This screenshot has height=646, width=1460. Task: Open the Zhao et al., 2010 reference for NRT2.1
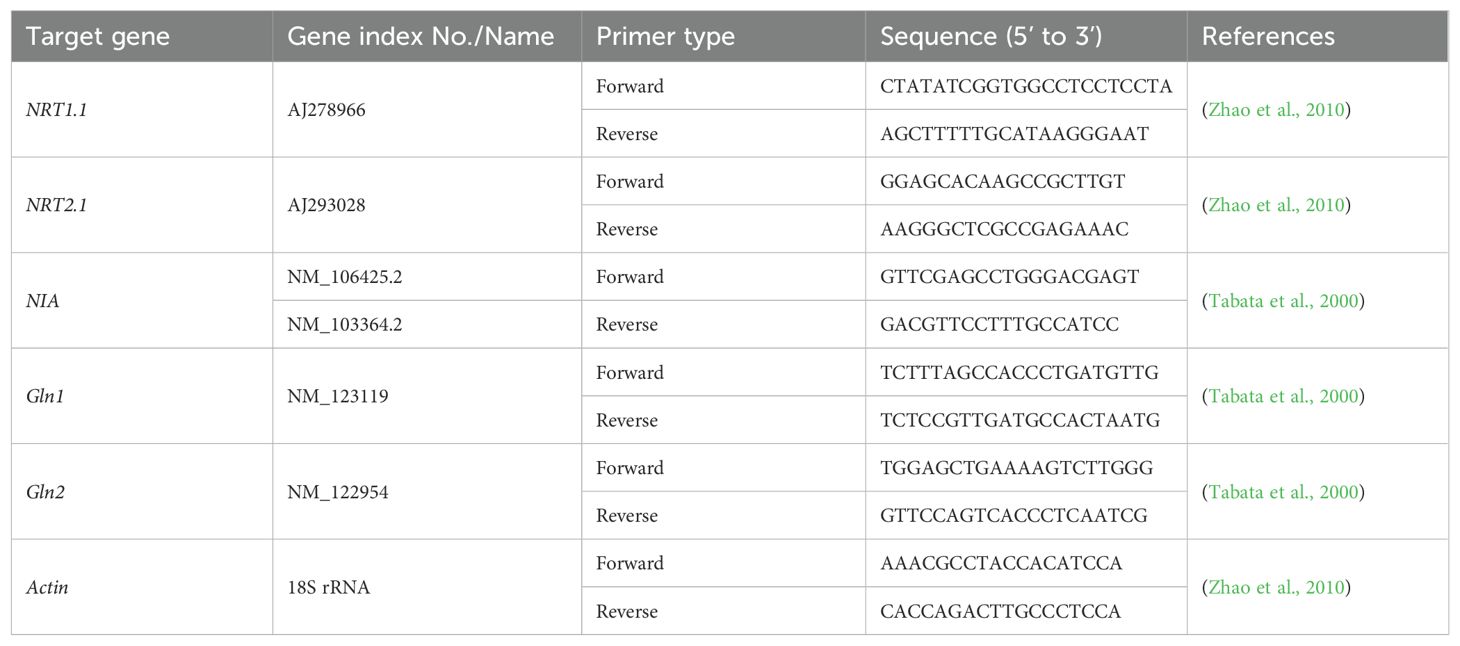pos(1277,205)
